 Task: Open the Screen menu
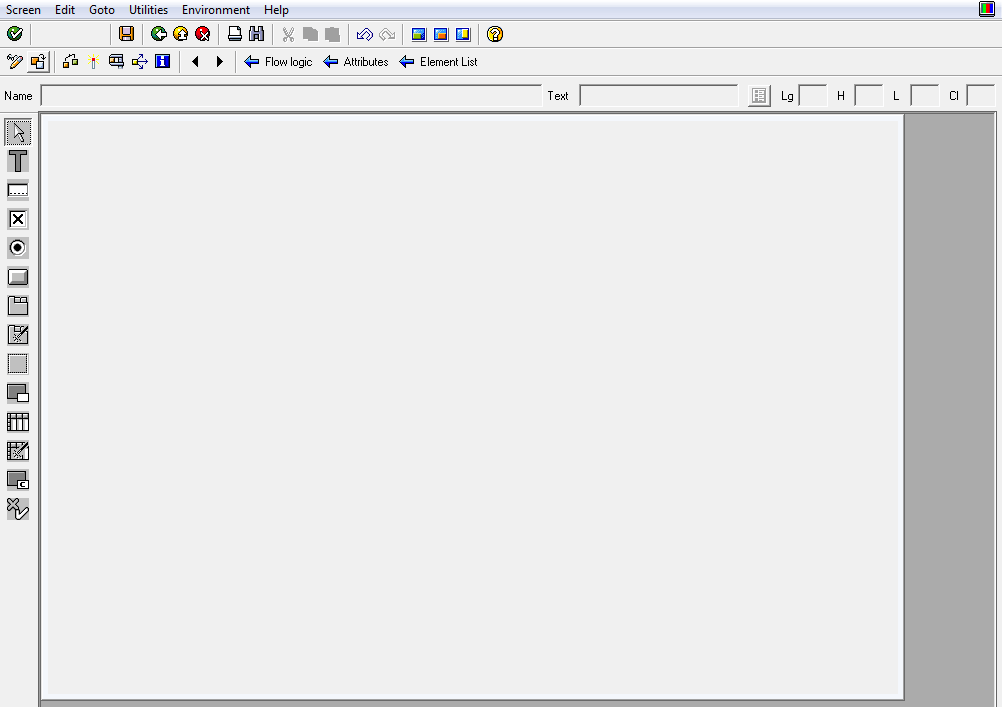23,10
